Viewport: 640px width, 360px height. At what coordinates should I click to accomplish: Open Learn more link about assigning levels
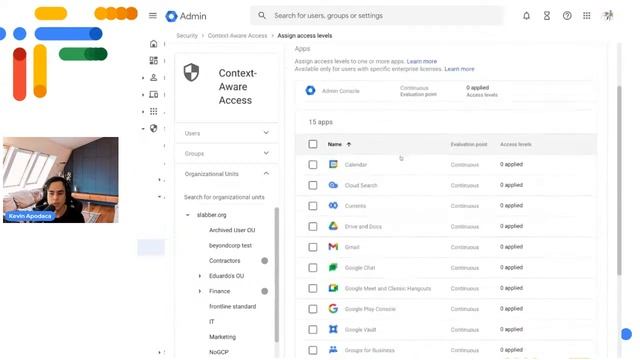(x=422, y=61)
